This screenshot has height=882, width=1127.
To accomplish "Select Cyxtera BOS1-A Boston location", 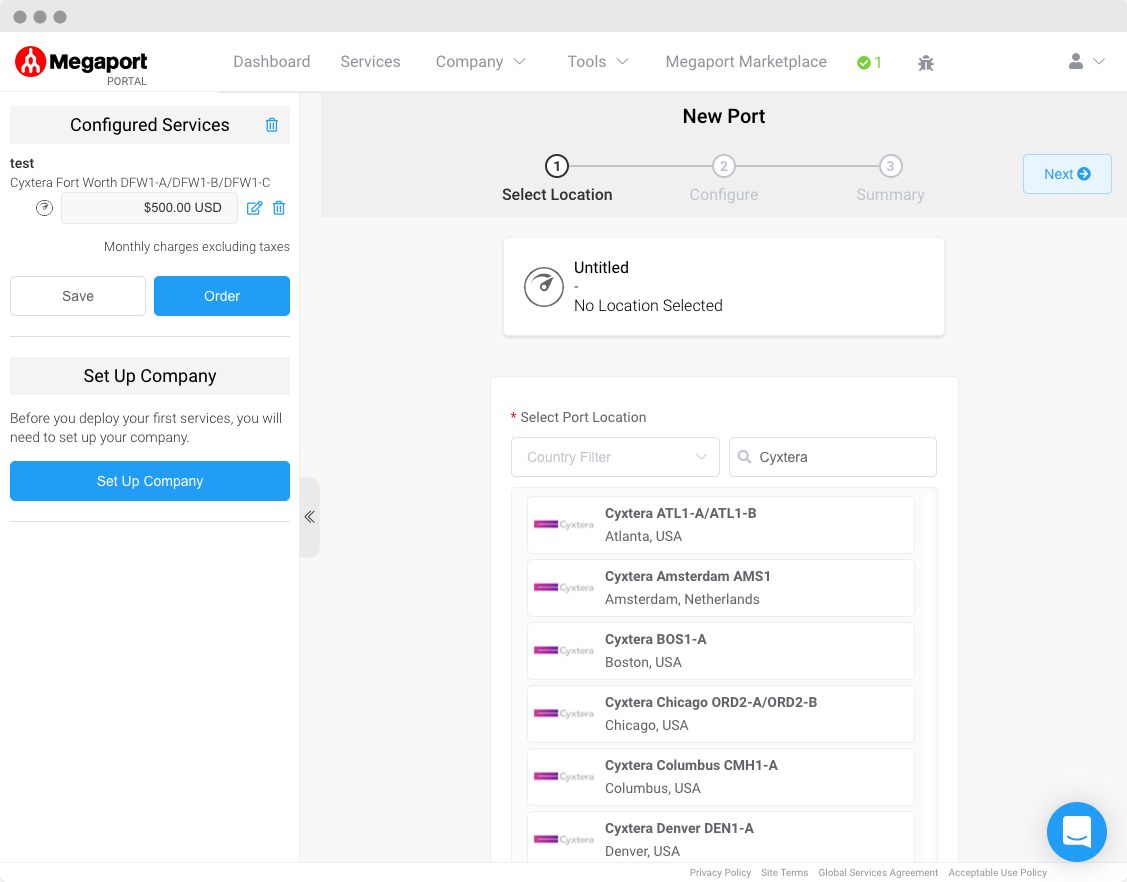I will (720, 651).
